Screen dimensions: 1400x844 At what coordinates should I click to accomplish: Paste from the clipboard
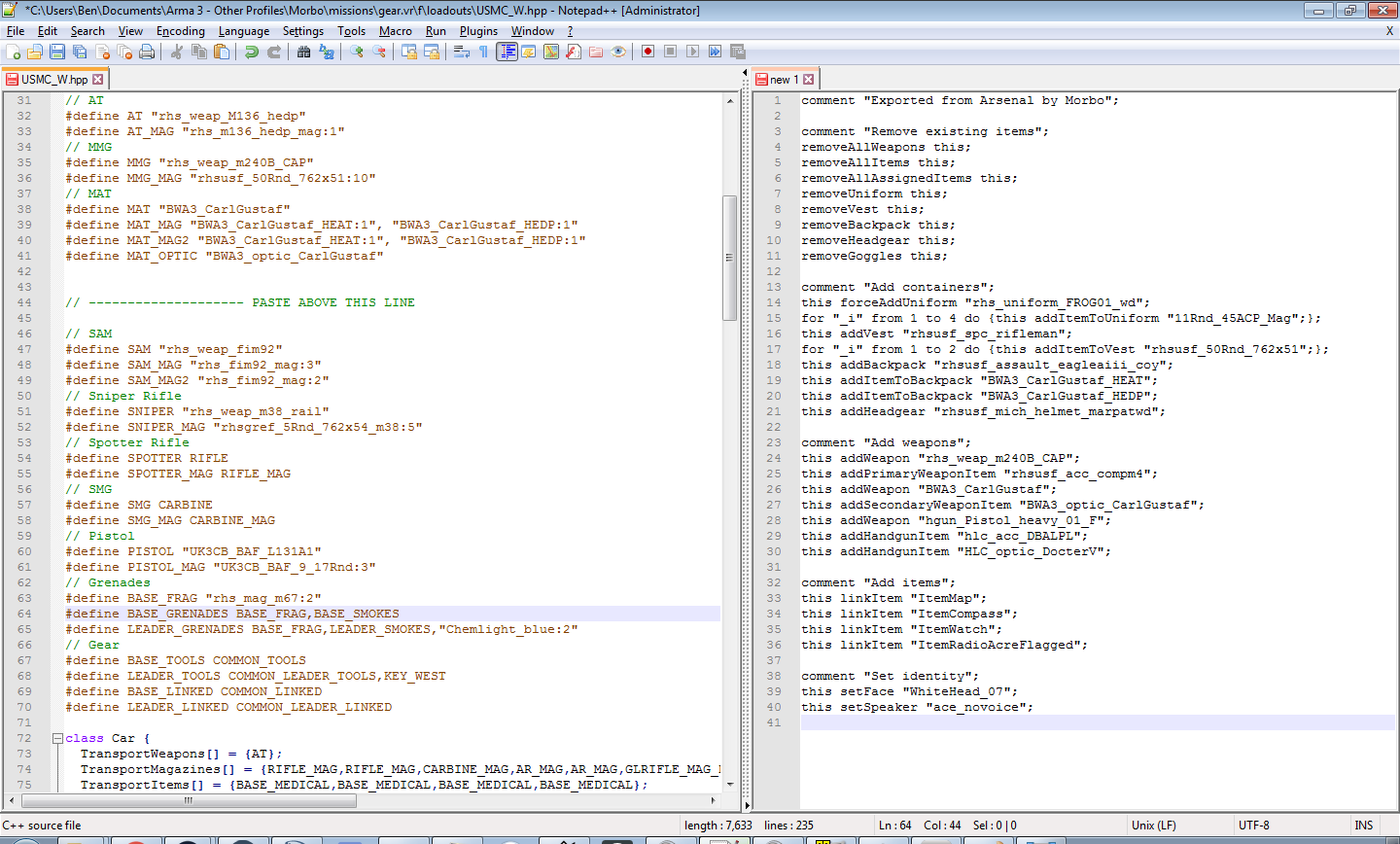tap(222, 52)
